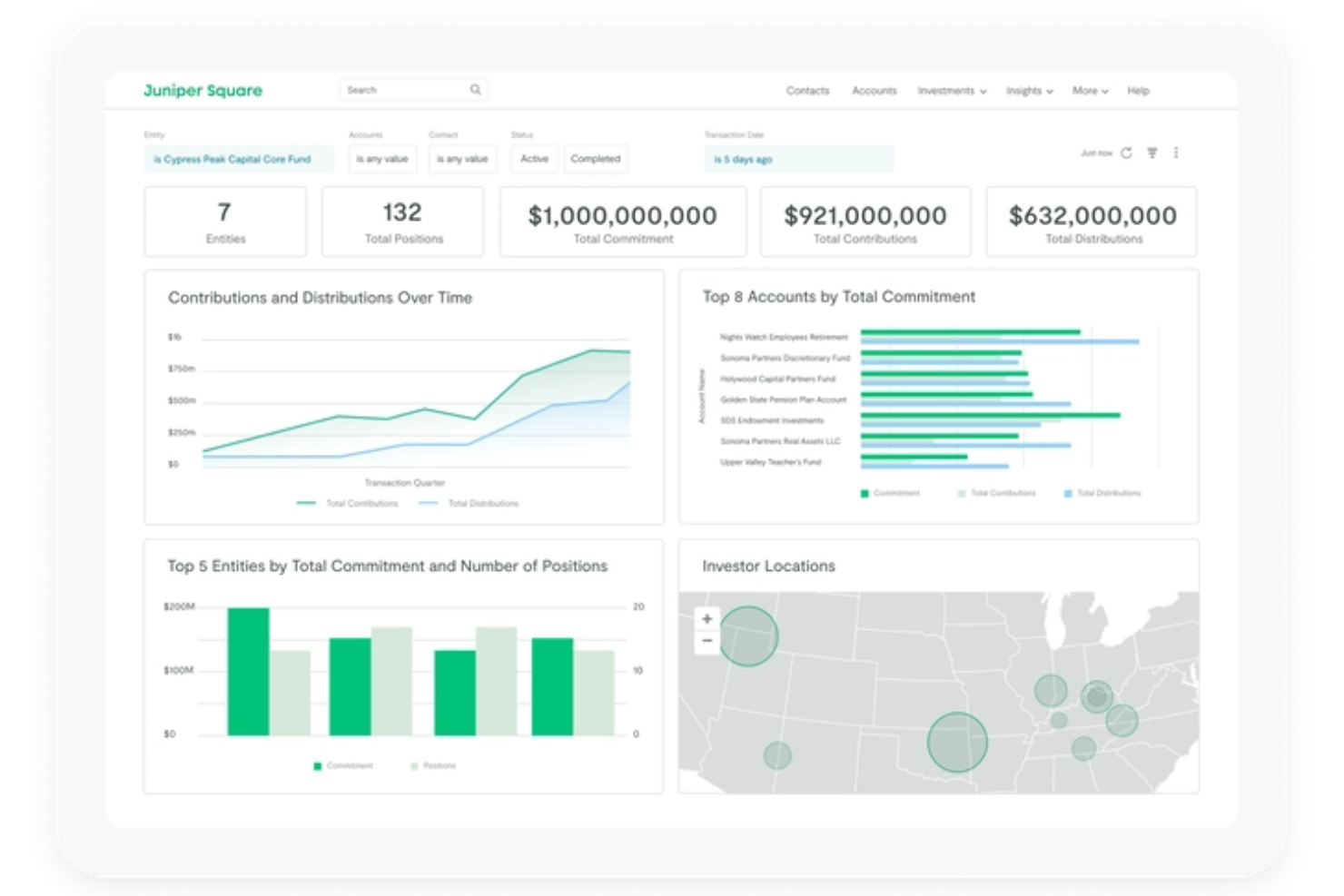The width and height of the screenshot is (1344, 896).
Task: Click the $921,000,000 Total Contributions card
Action: point(865,222)
